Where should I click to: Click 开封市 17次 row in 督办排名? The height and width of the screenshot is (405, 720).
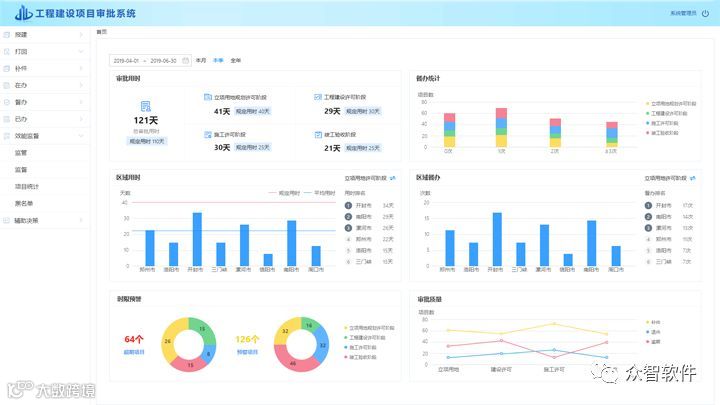pos(669,205)
